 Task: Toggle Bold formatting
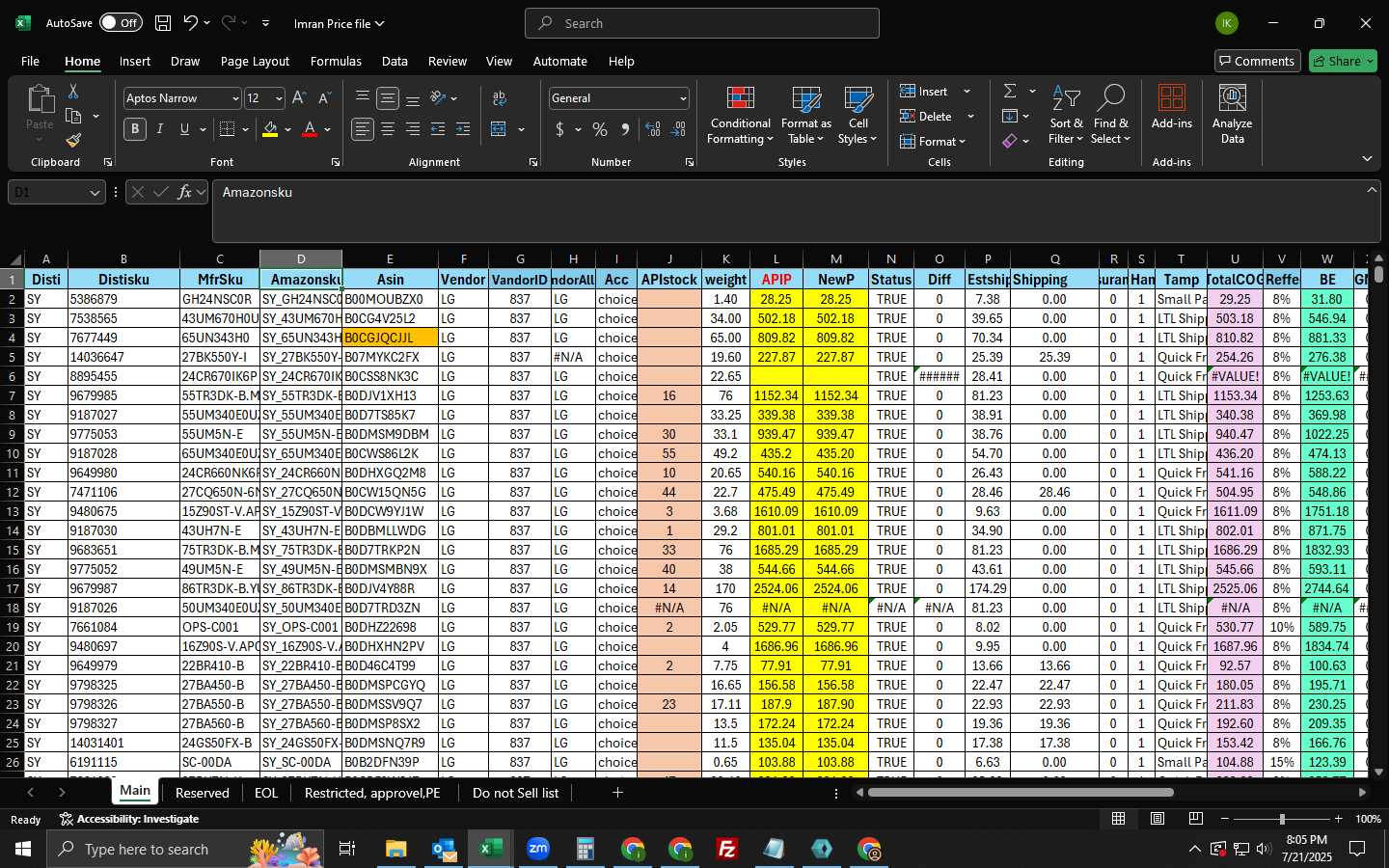tap(135, 129)
